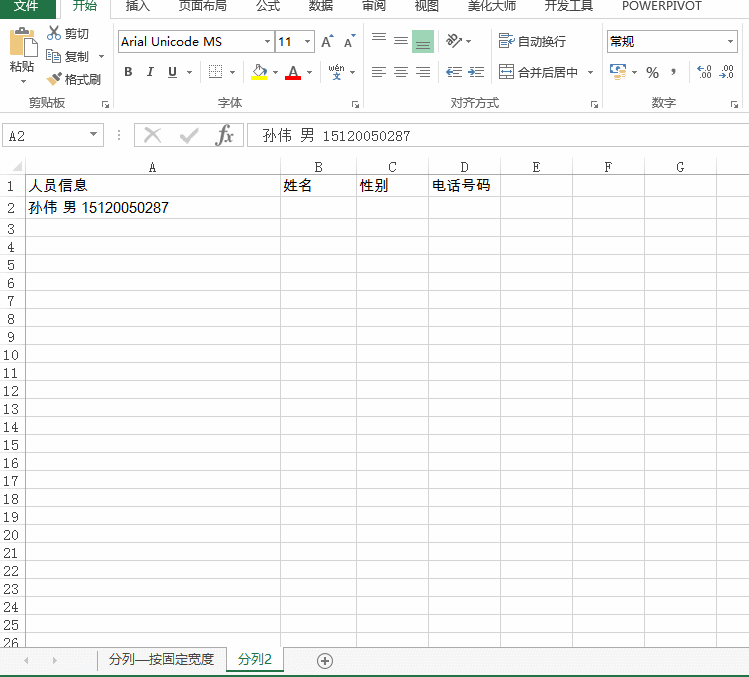Open the font name dropdown
This screenshot has width=749, height=677.
tap(267, 42)
